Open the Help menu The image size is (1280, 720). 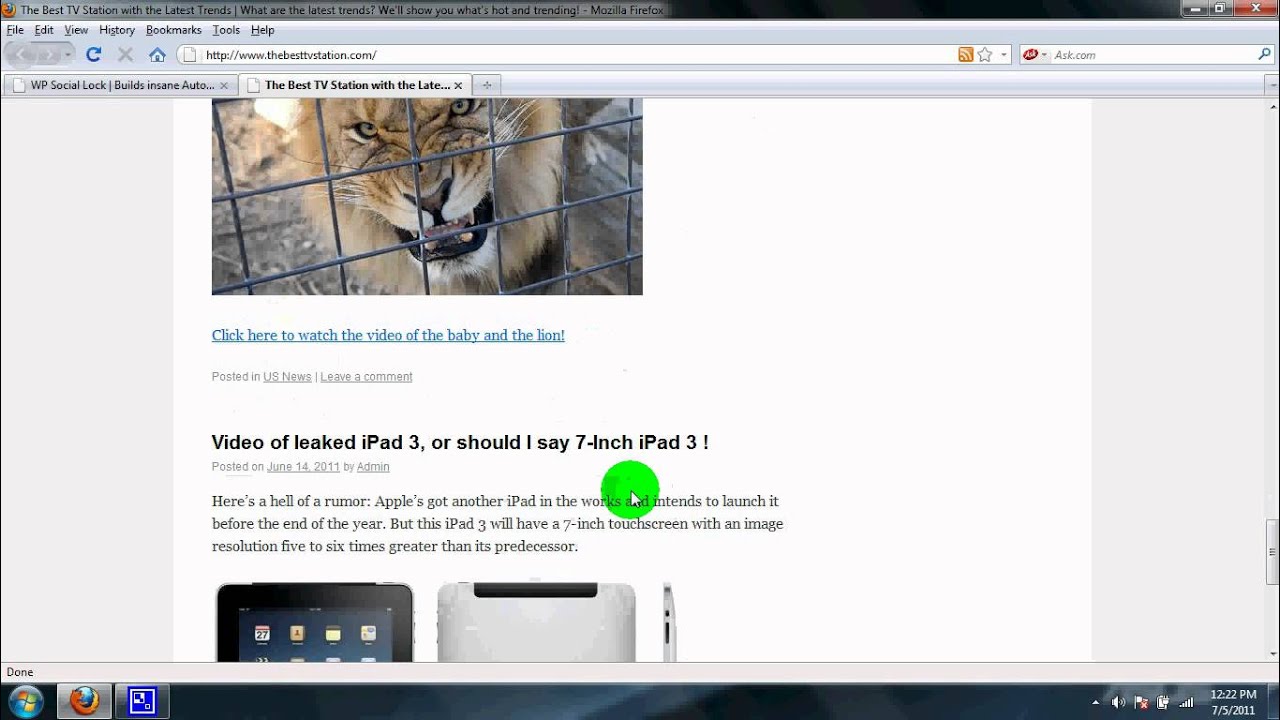(x=262, y=30)
